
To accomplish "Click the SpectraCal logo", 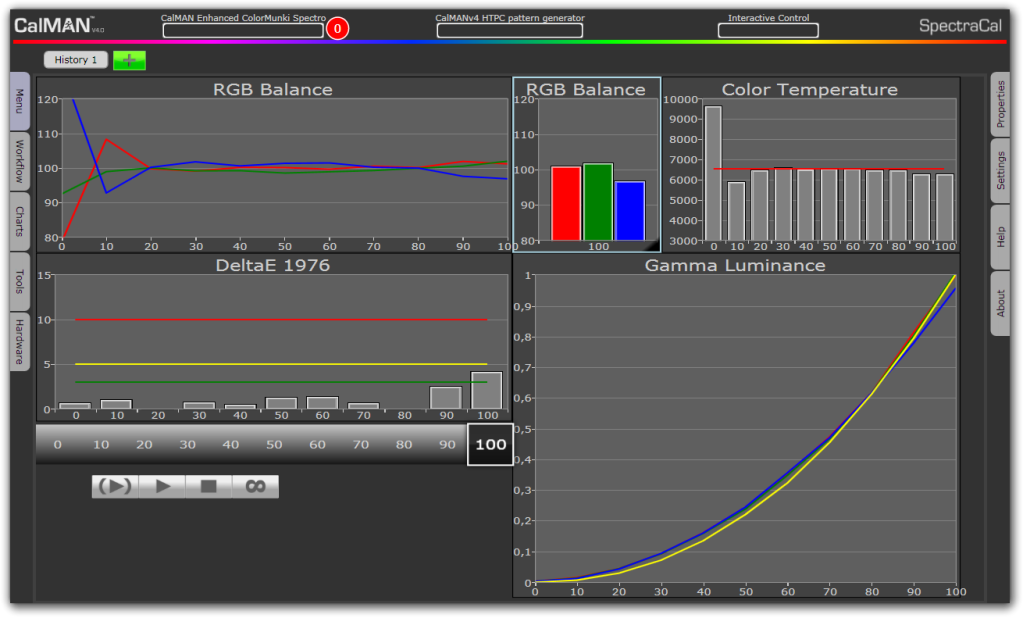I will click(x=960, y=26).
